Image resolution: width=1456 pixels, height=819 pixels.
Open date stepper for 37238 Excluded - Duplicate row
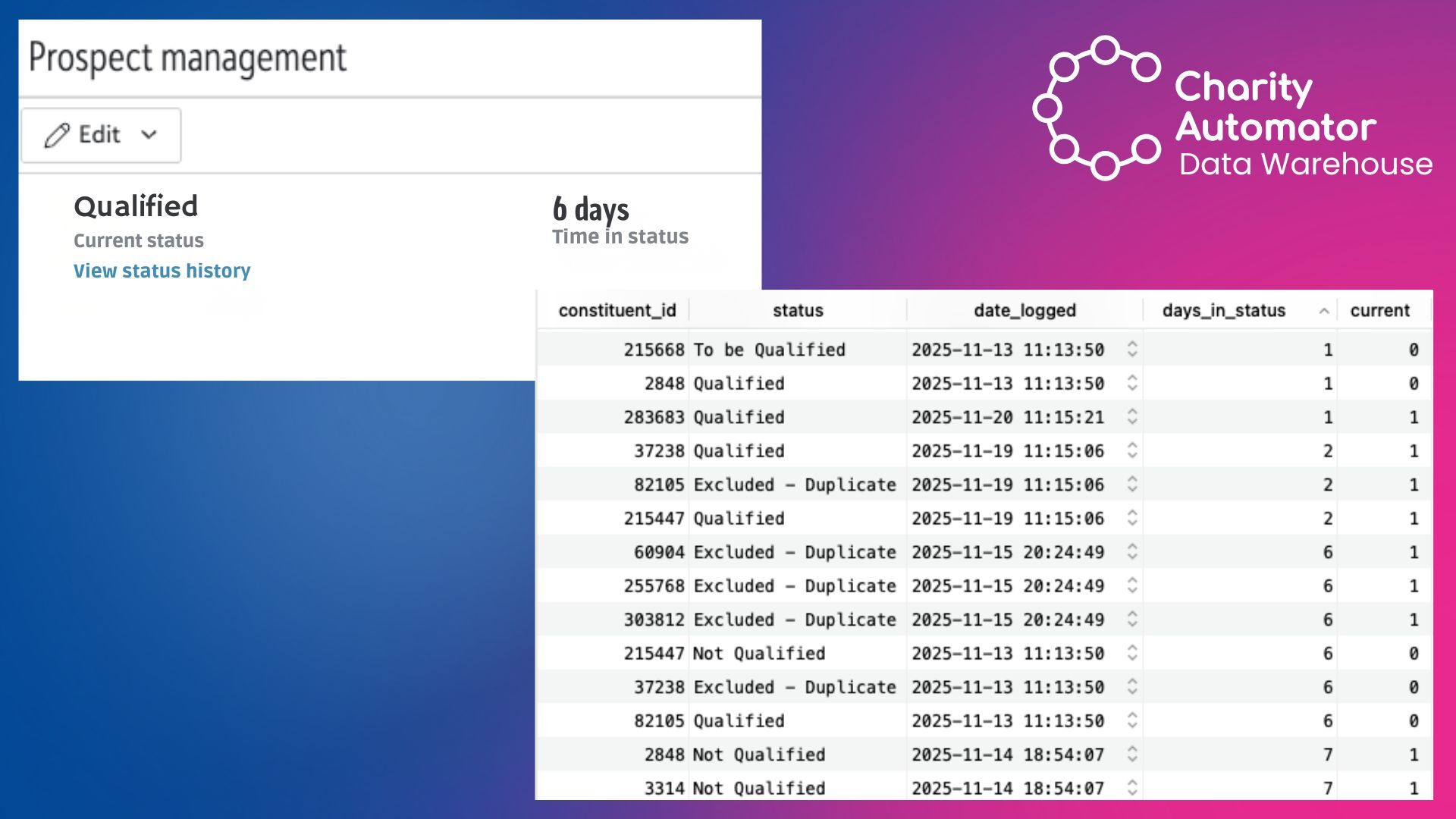pos(1132,686)
